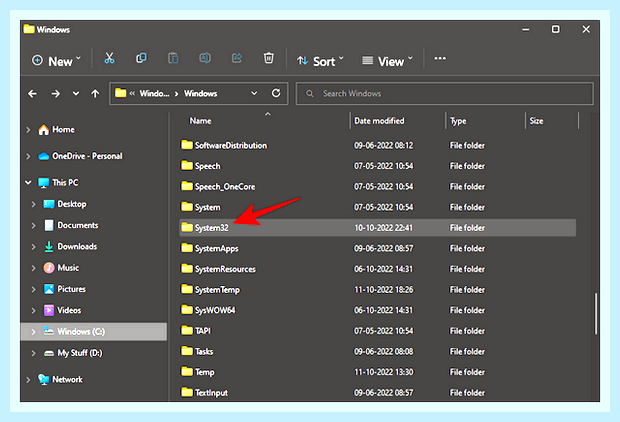Collapse the This PC tree node

(28, 183)
